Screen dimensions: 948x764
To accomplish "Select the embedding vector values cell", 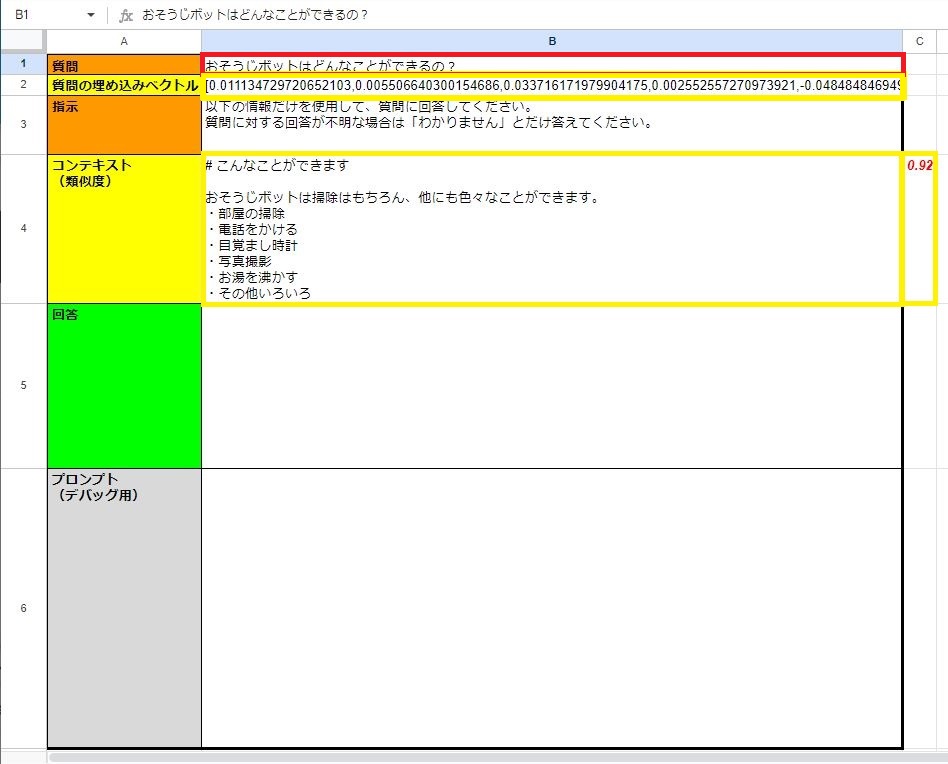I will (x=551, y=86).
